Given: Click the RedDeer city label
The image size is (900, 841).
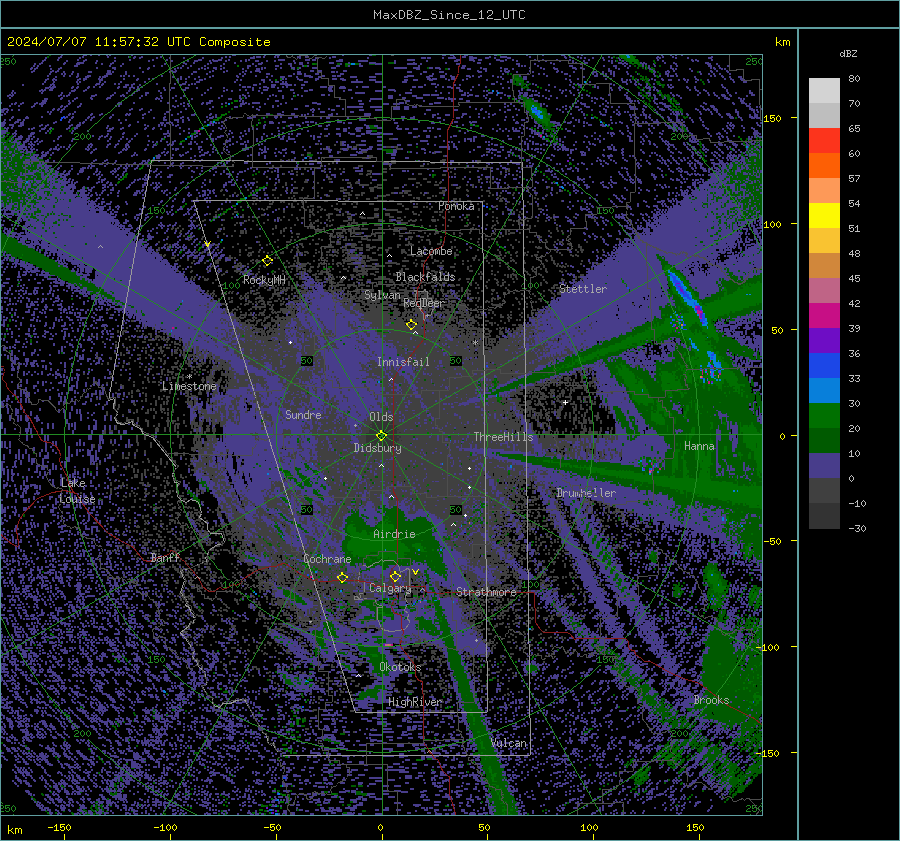Looking at the screenshot, I should (424, 303).
